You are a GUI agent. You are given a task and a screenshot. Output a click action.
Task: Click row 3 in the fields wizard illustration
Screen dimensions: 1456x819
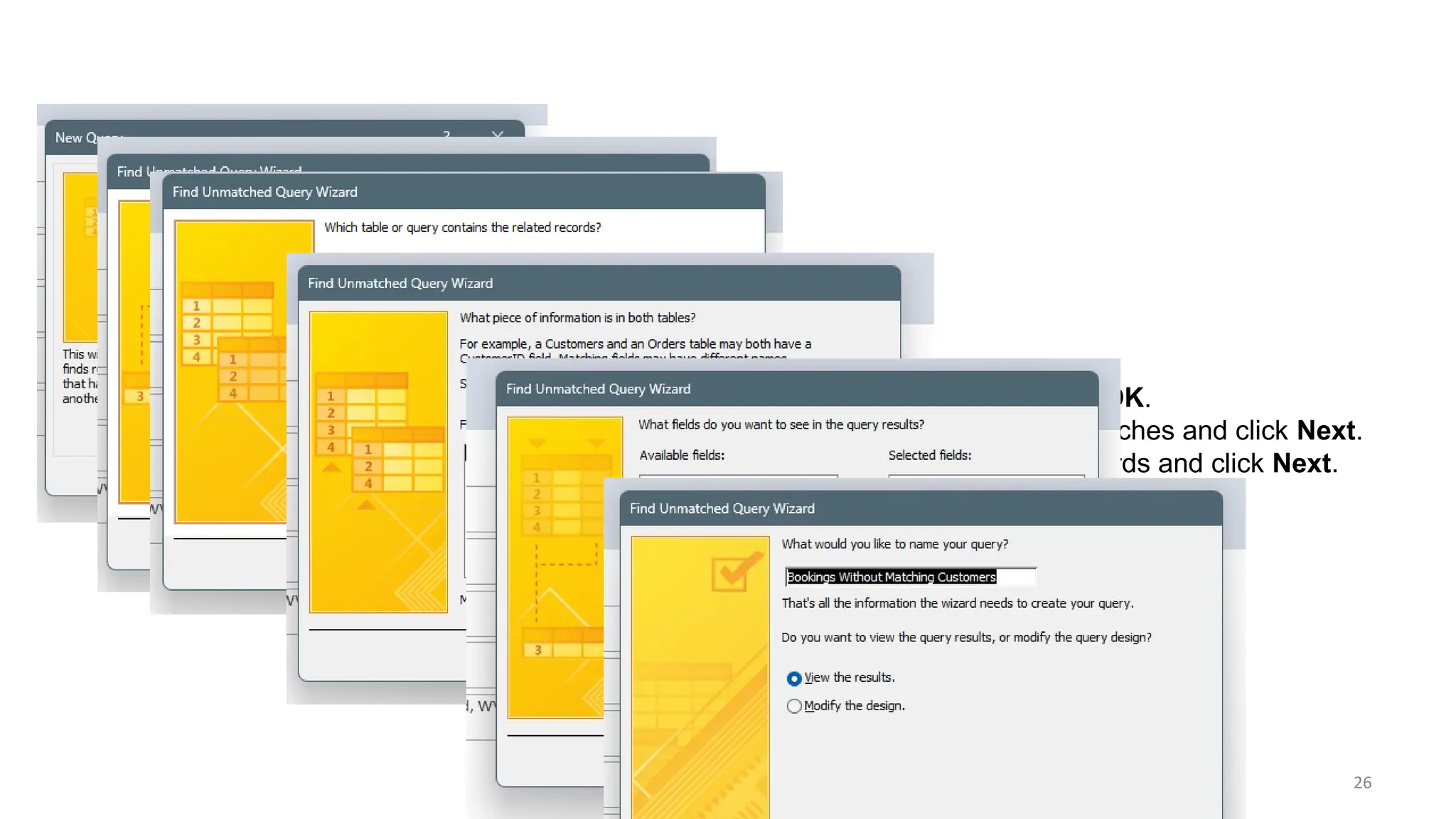[x=538, y=650]
